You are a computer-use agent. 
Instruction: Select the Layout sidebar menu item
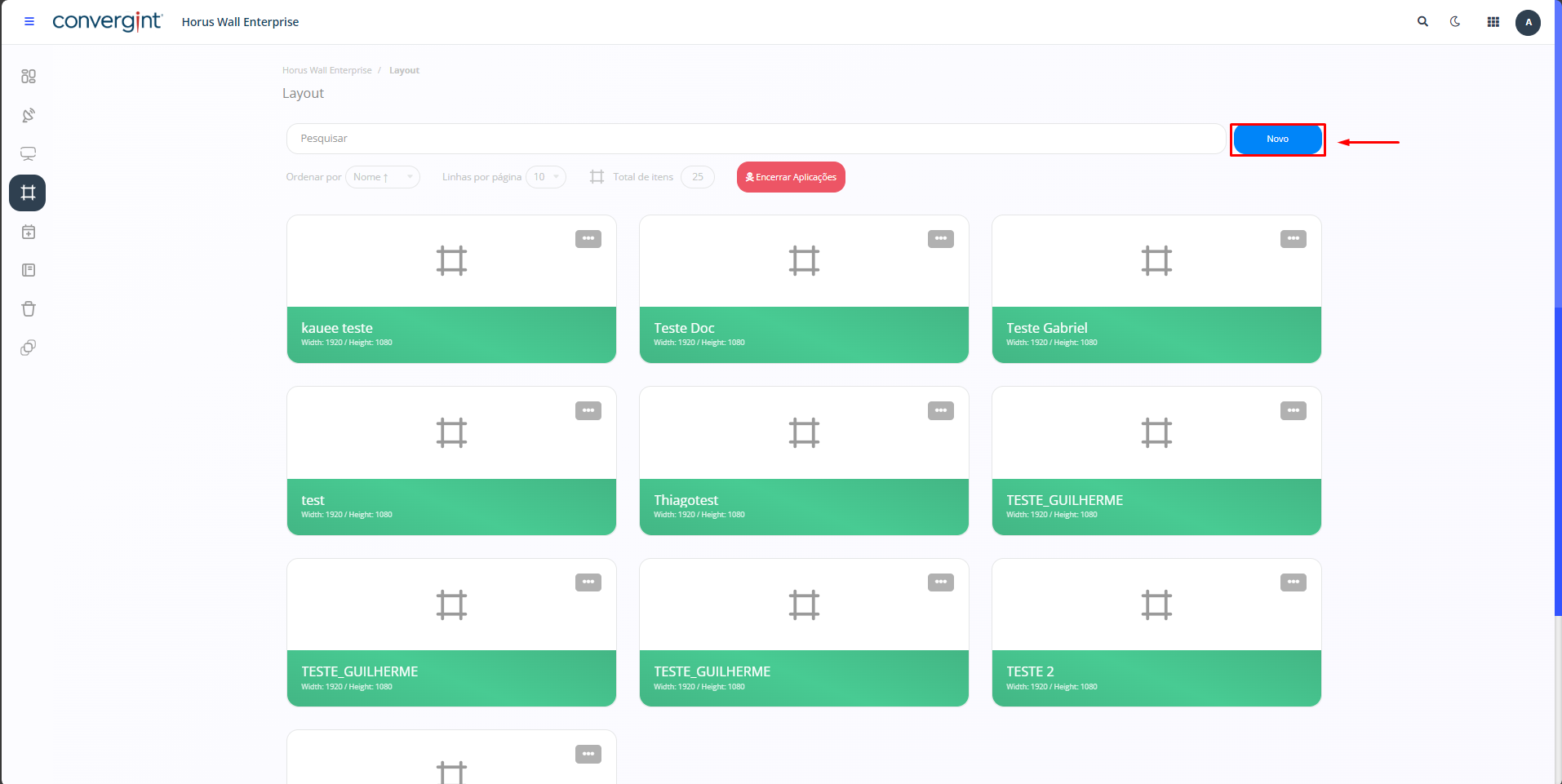coord(28,193)
